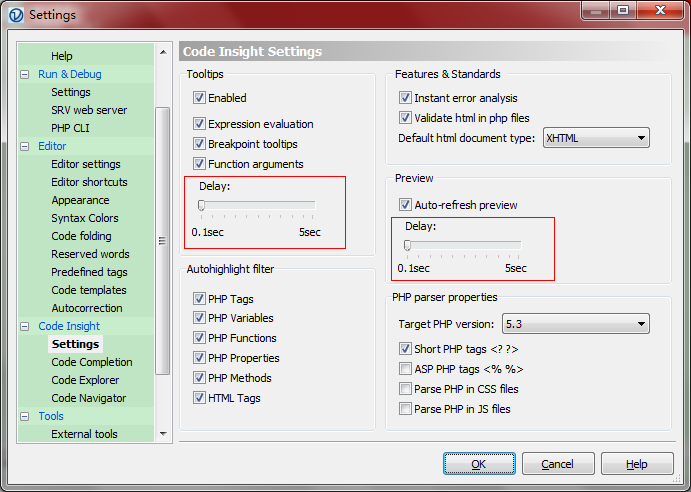Viewport: 691px width, 492px height.
Task: Open Code Completion page
Action: point(92,362)
